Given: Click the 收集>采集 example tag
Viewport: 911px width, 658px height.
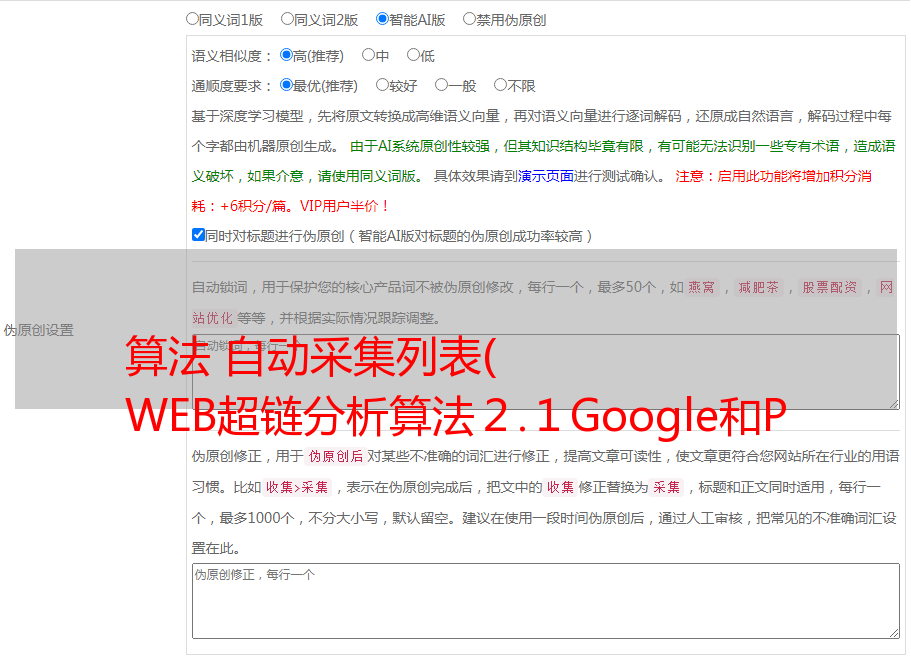Looking at the screenshot, I should (297, 487).
